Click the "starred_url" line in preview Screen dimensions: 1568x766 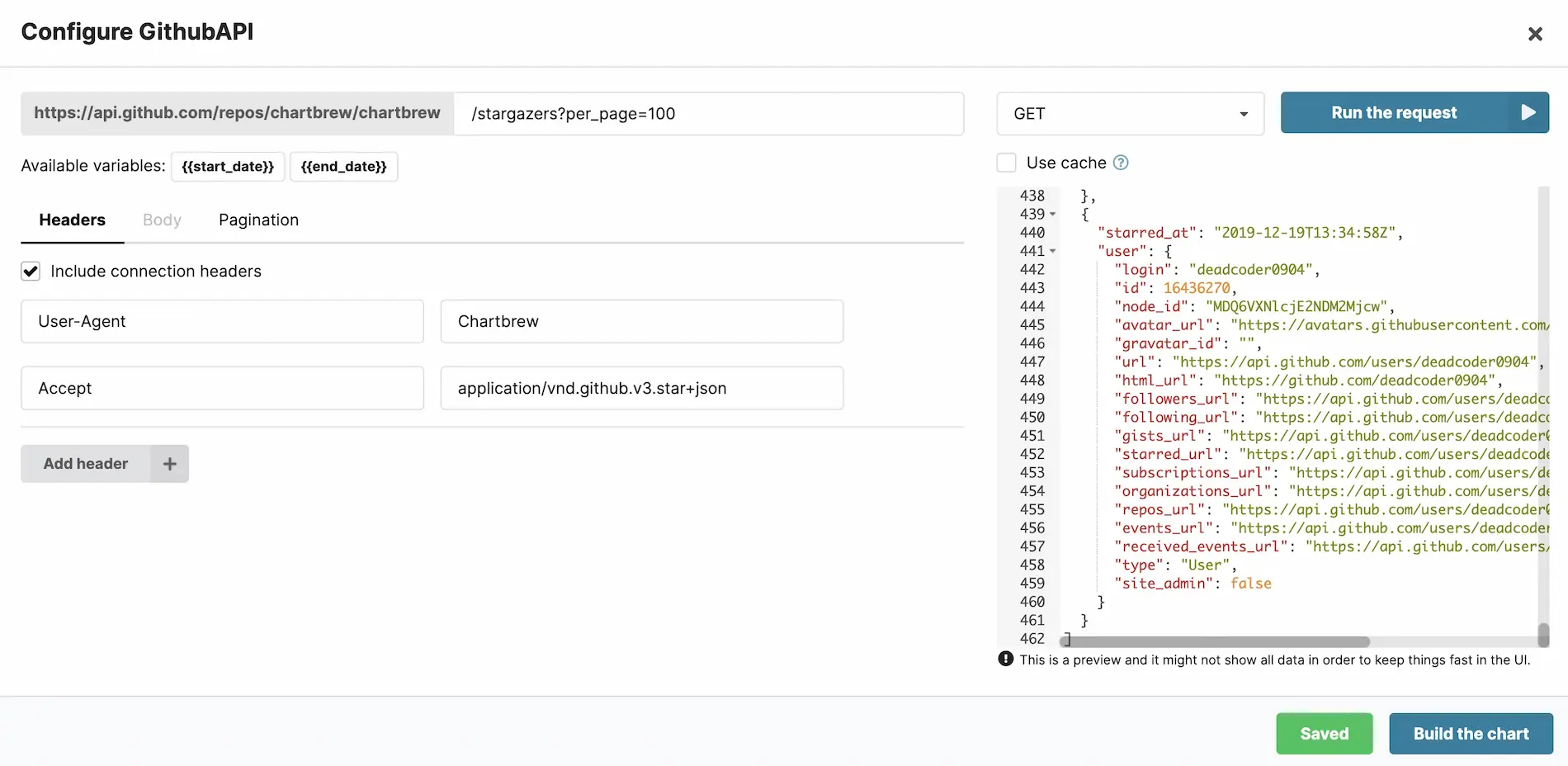(x=1331, y=454)
